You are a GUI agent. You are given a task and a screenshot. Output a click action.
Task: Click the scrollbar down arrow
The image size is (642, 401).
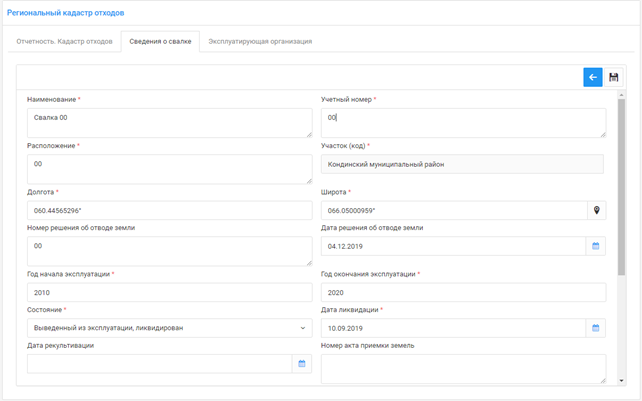(621, 381)
